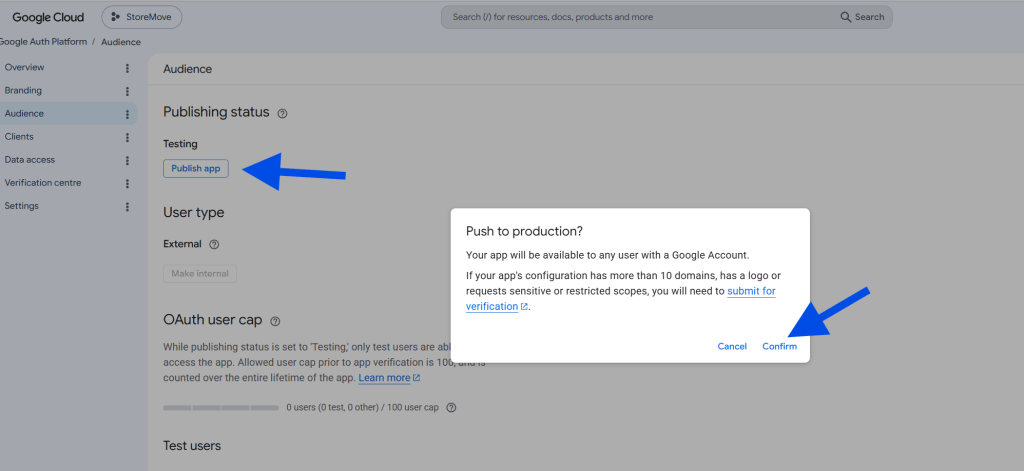Click Confirm to push to production

[x=780, y=346]
